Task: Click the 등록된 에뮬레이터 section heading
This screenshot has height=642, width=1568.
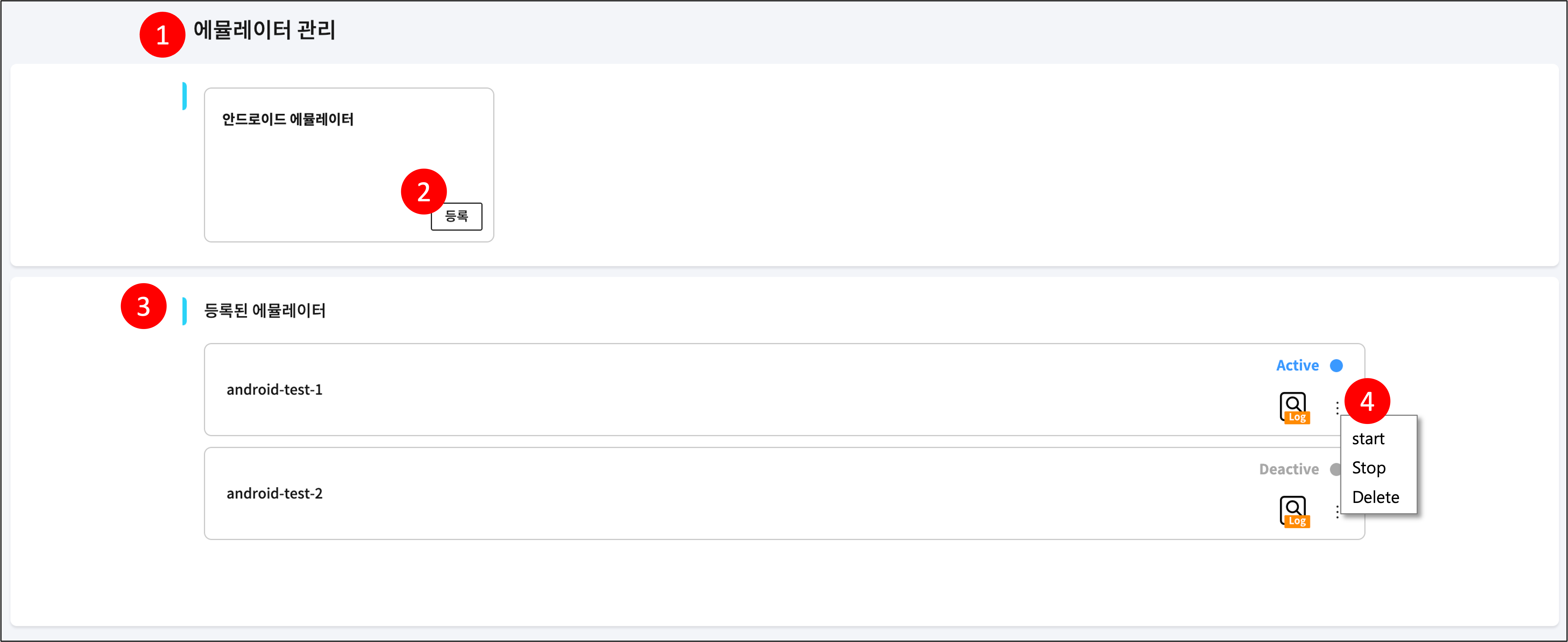Action: (x=265, y=311)
